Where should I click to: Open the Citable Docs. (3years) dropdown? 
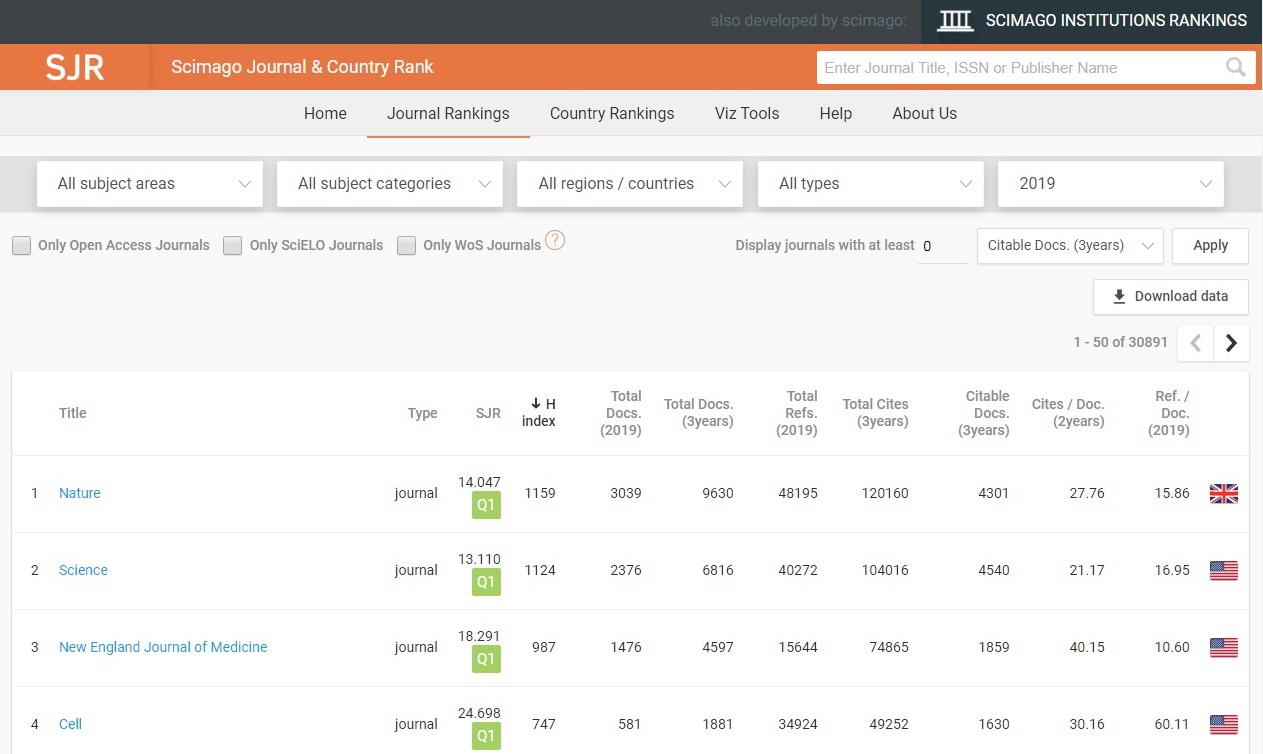click(x=1070, y=245)
